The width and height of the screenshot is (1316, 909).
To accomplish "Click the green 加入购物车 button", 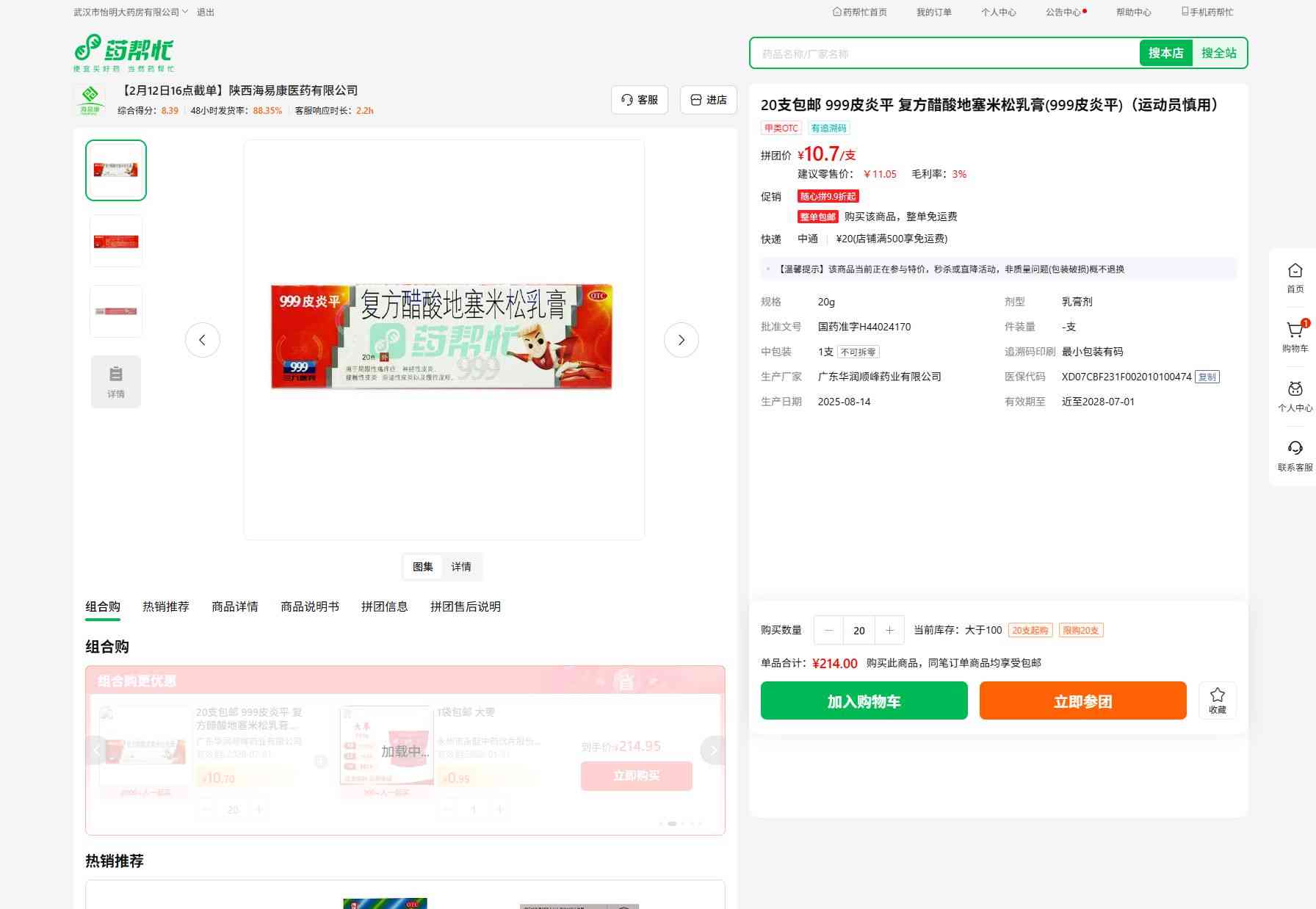I will coord(864,701).
